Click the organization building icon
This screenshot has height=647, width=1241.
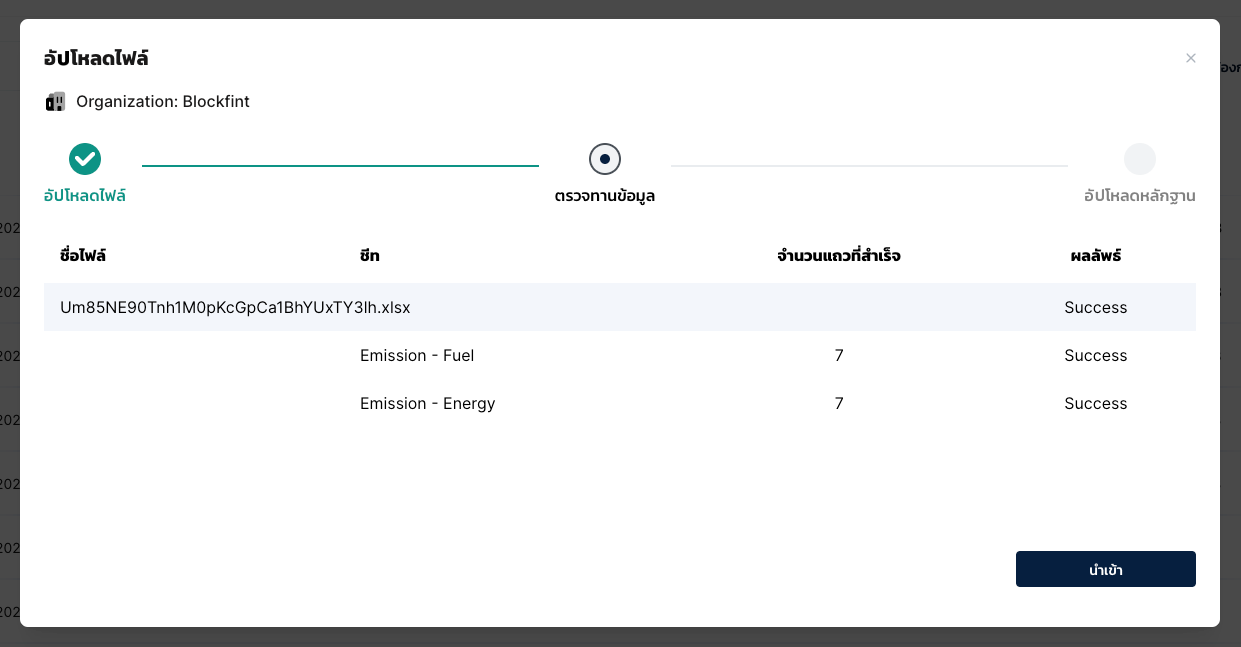pos(55,102)
